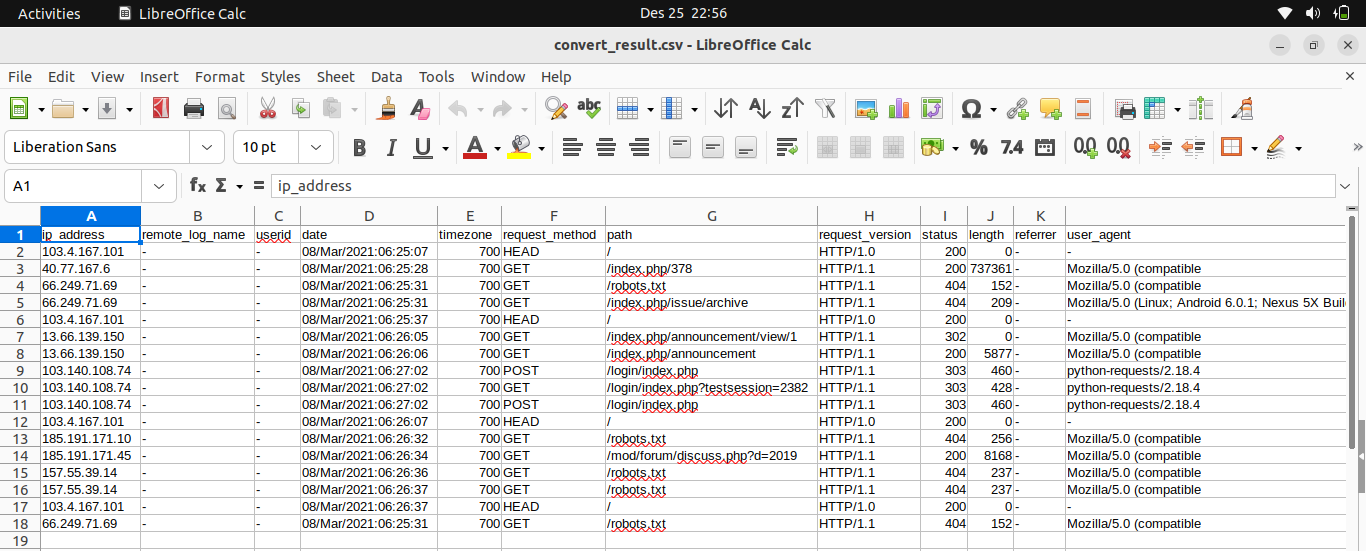
Task: Sort ascending using the A-Z icon
Action: click(759, 108)
